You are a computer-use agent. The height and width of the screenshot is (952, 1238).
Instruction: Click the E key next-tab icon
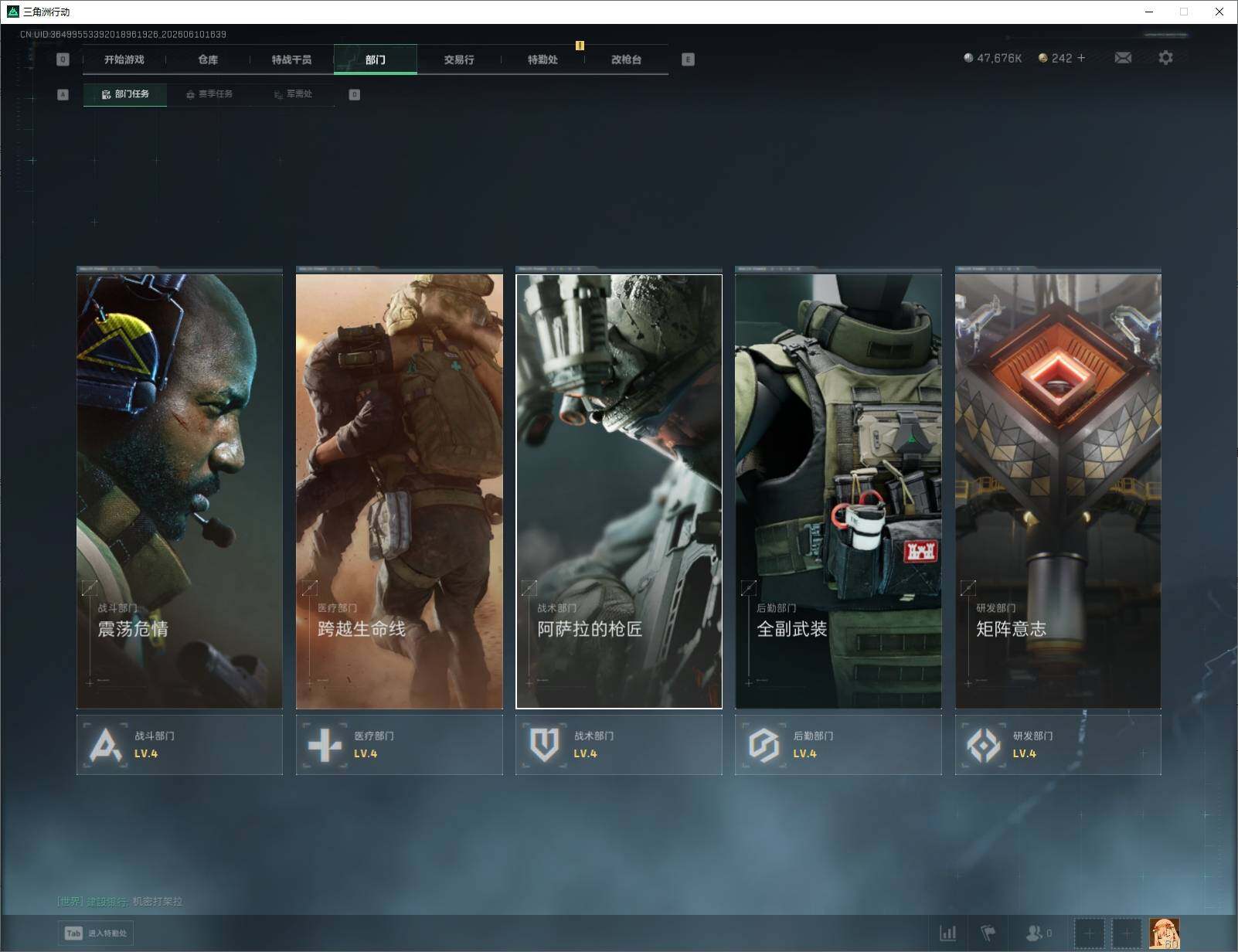pos(688,59)
